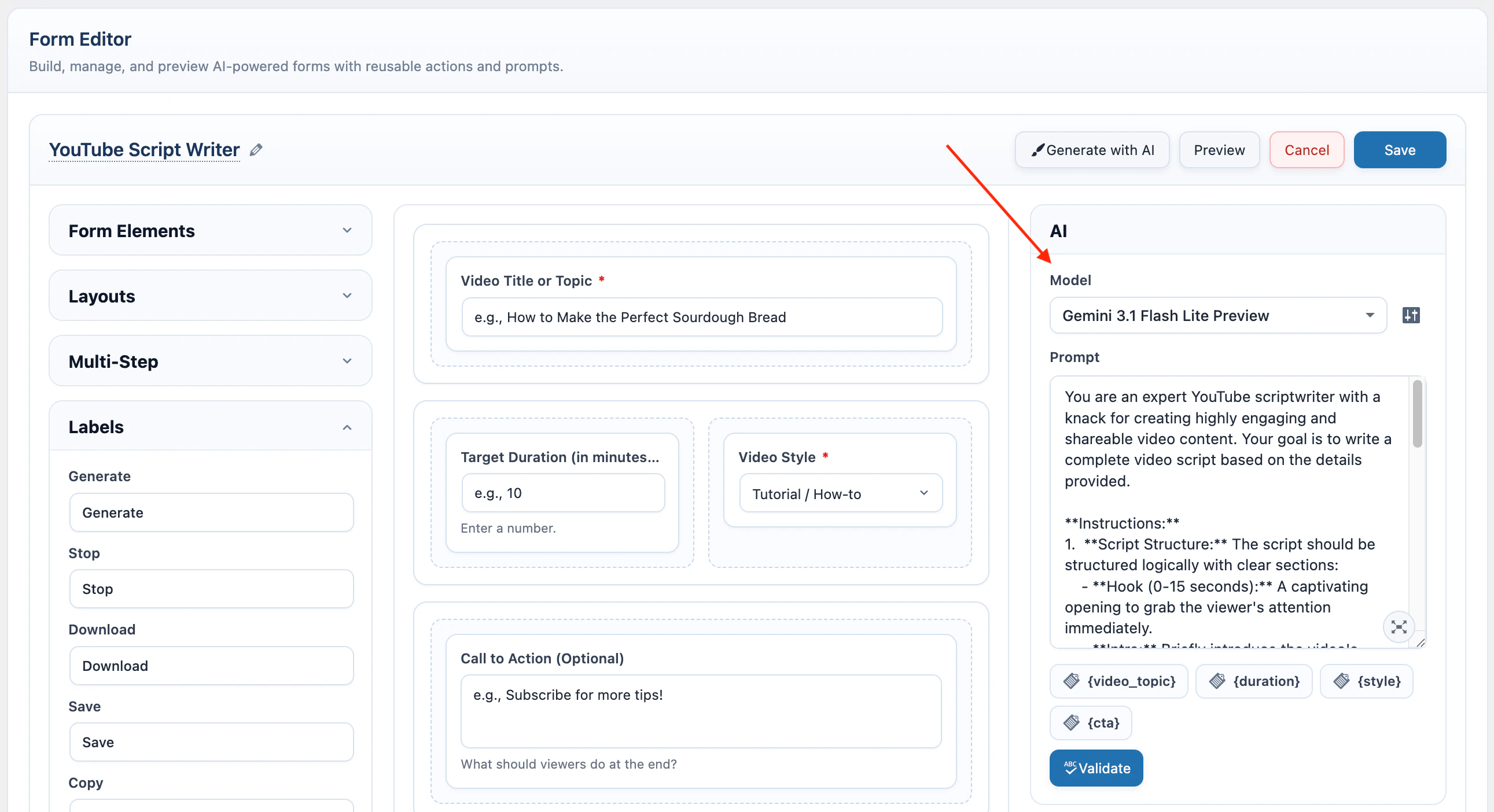Click the Form Editor heading
The image size is (1494, 812).
[x=80, y=39]
